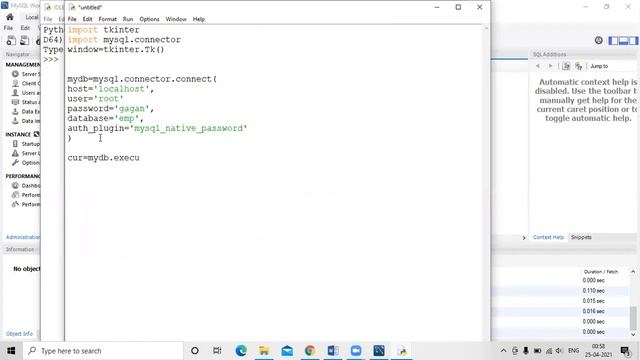Open the Format menu in IDLE editor
The image size is (640, 360).
pos(107,19)
